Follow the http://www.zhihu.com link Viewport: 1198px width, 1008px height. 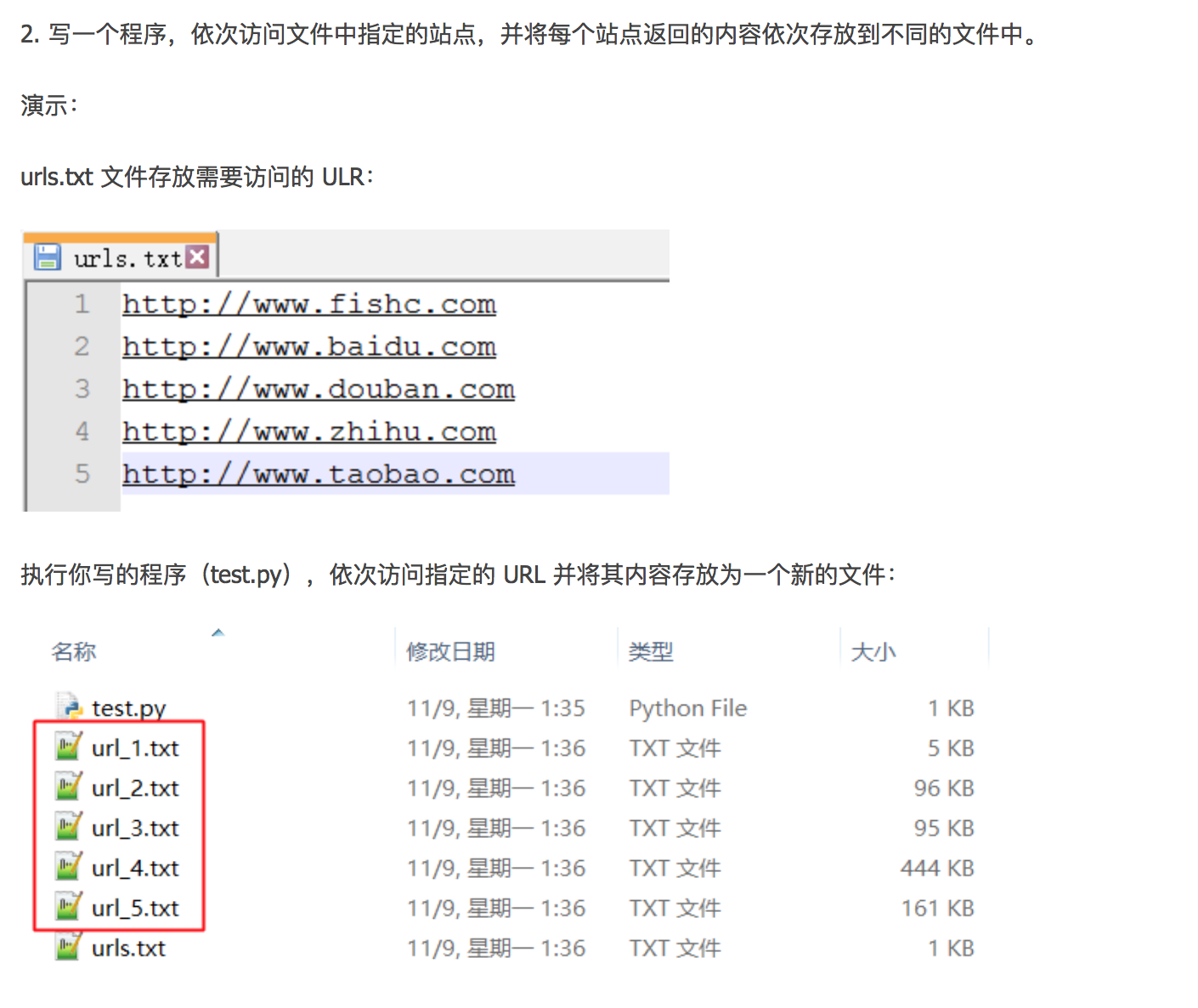308,432
